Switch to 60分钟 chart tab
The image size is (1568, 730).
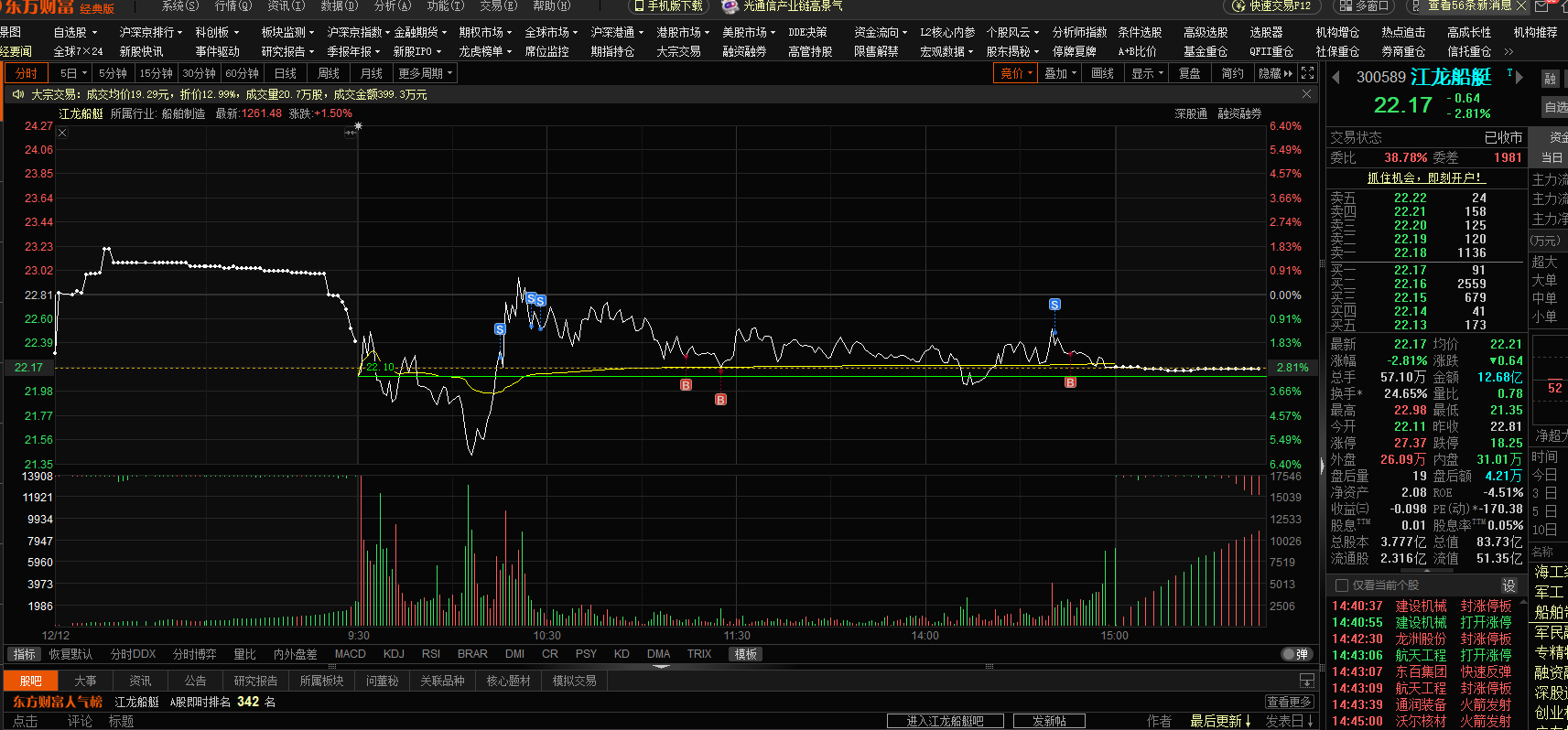pos(243,73)
